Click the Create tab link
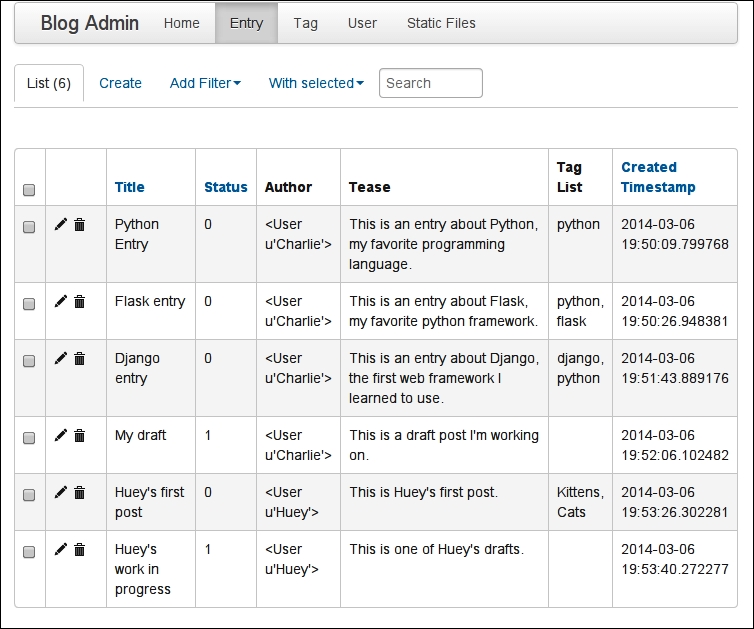This screenshot has width=754, height=629. pyautogui.click(x=120, y=83)
